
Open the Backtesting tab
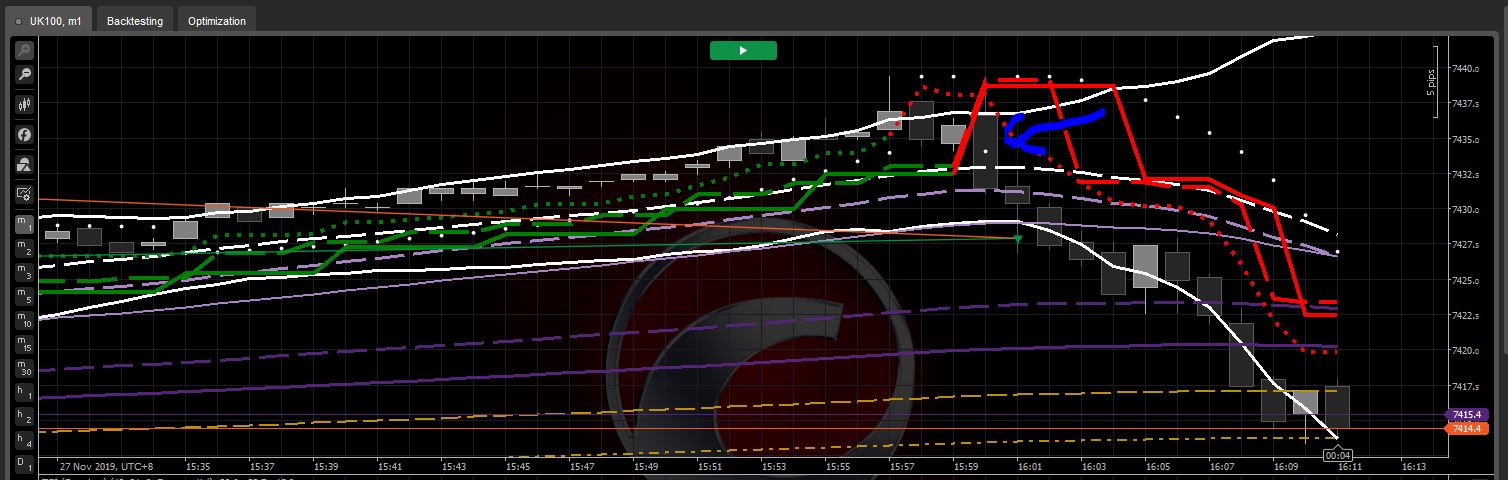click(135, 20)
